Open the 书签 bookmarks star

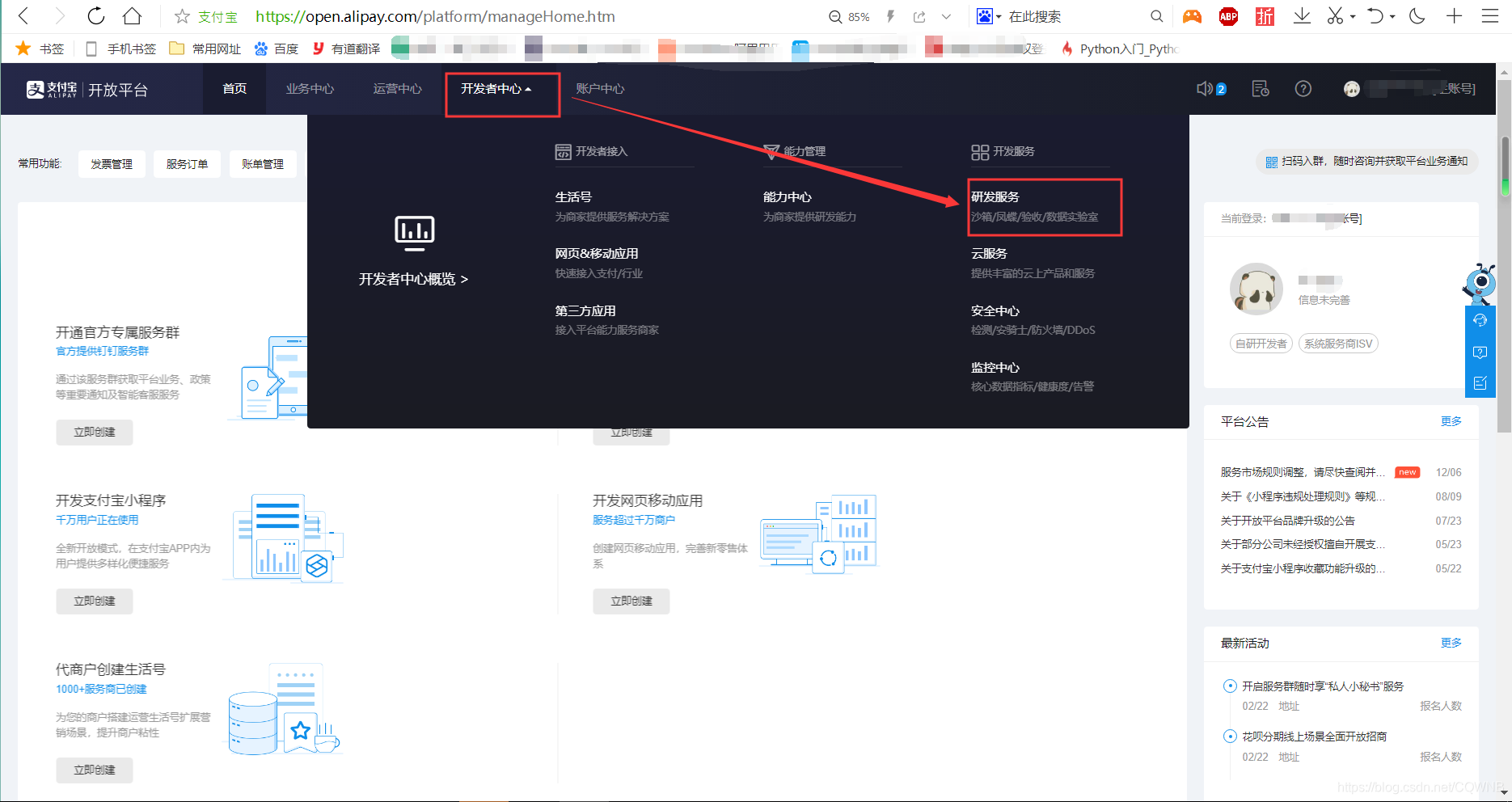(x=40, y=49)
